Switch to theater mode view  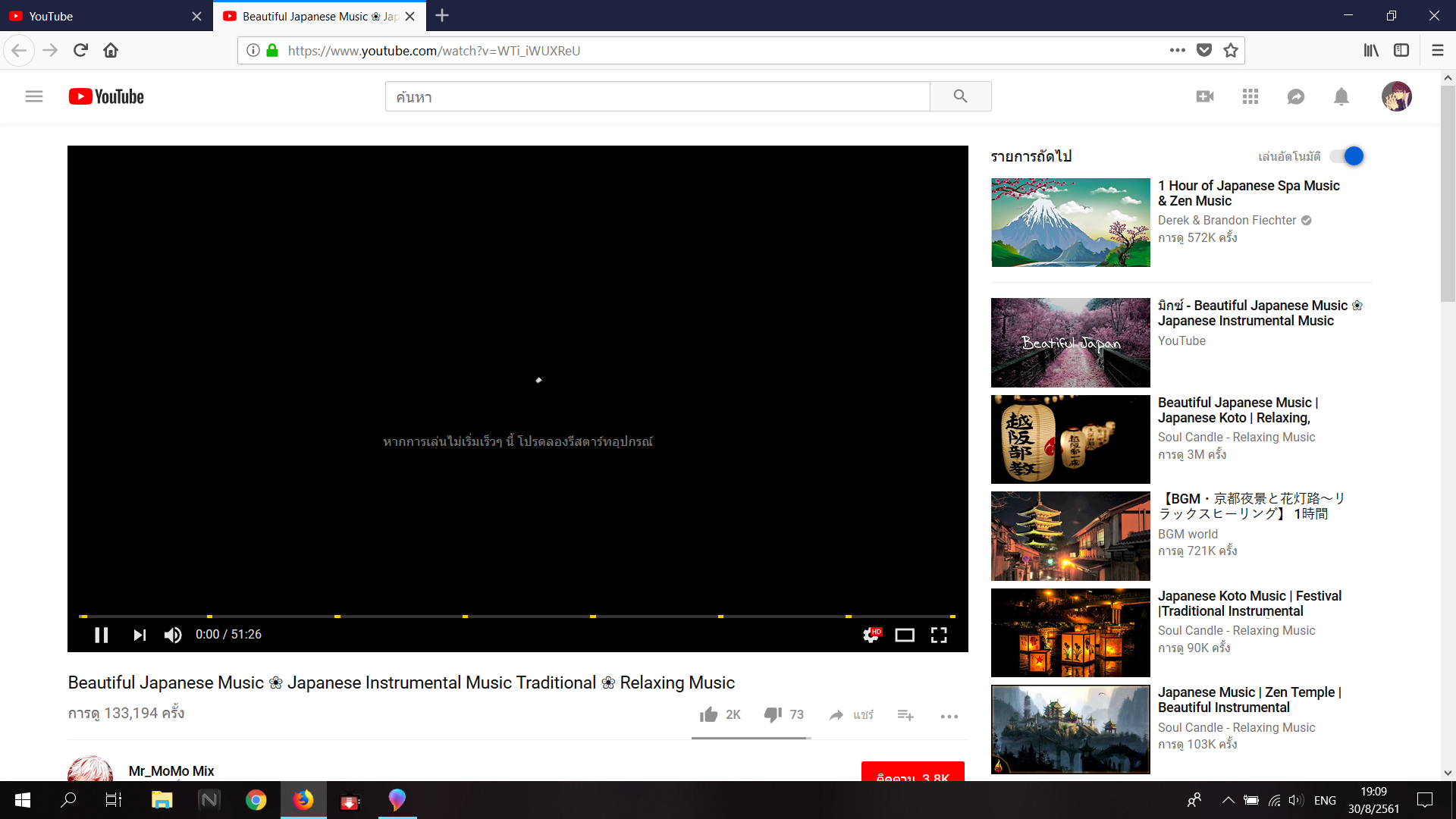click(x=905, y=635)
